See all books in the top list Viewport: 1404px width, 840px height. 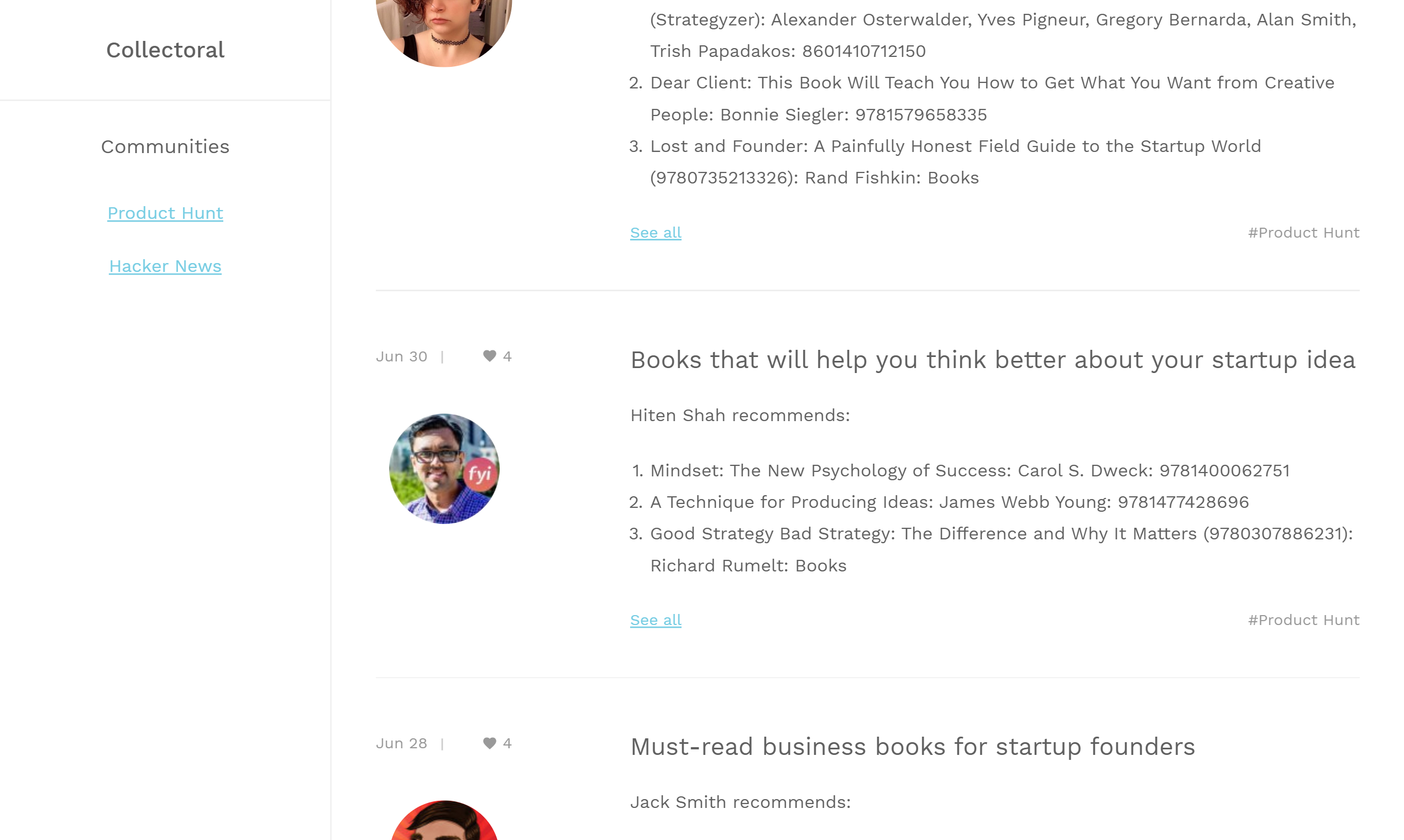[x=656, y=233]
